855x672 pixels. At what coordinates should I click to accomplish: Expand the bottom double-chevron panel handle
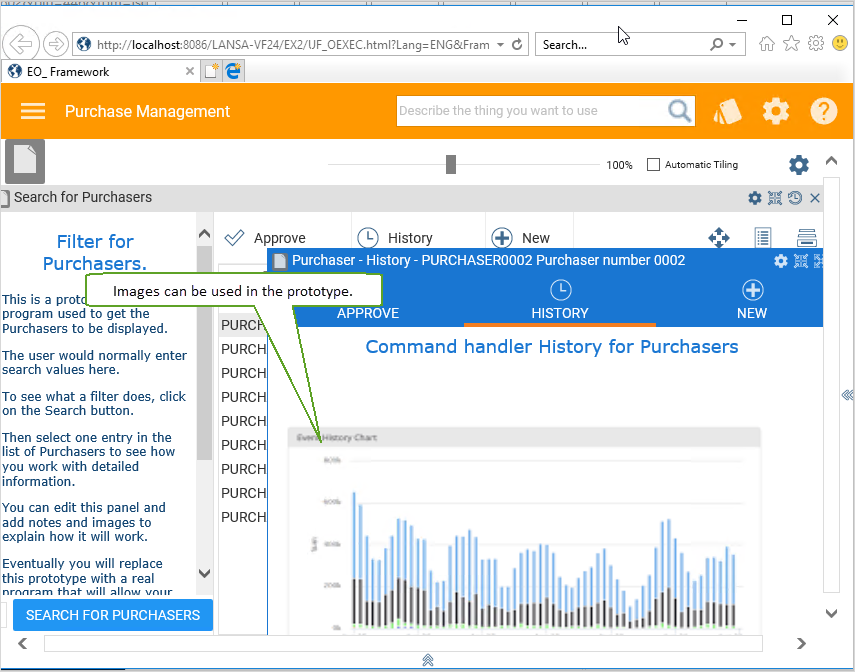click(x=428, y=660)
